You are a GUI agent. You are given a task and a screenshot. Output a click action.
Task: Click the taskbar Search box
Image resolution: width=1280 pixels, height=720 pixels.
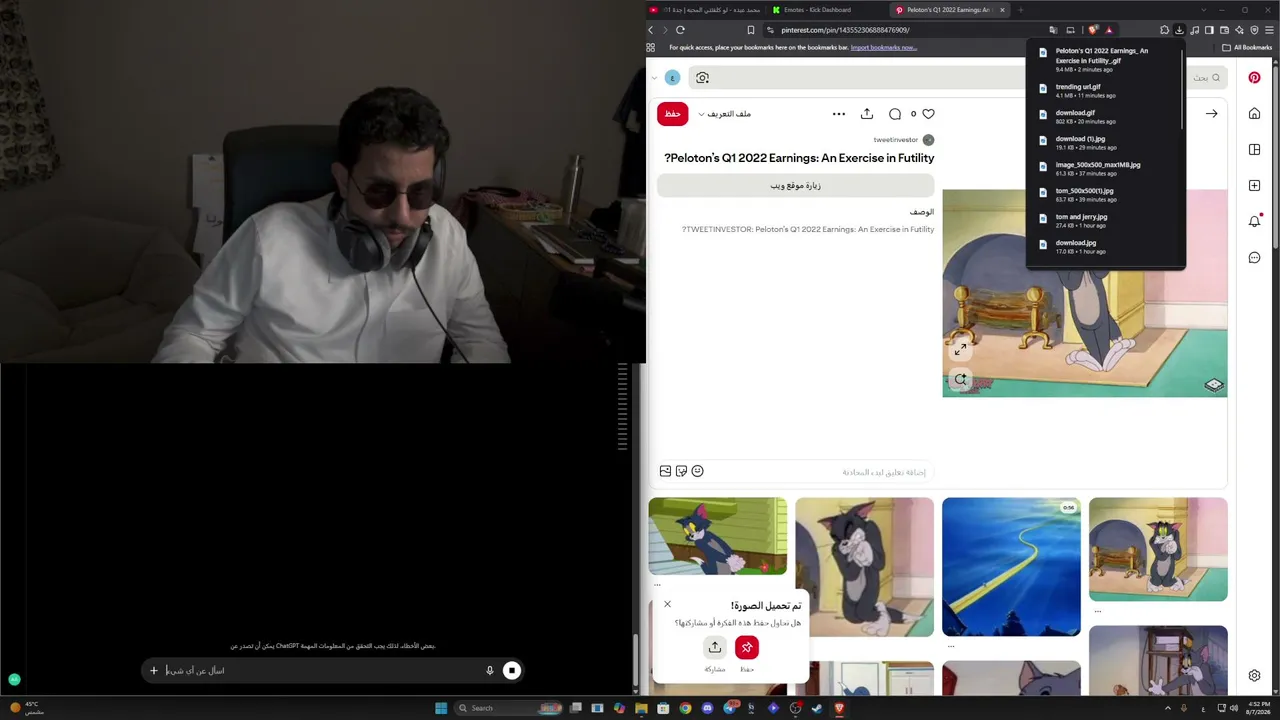508,708
